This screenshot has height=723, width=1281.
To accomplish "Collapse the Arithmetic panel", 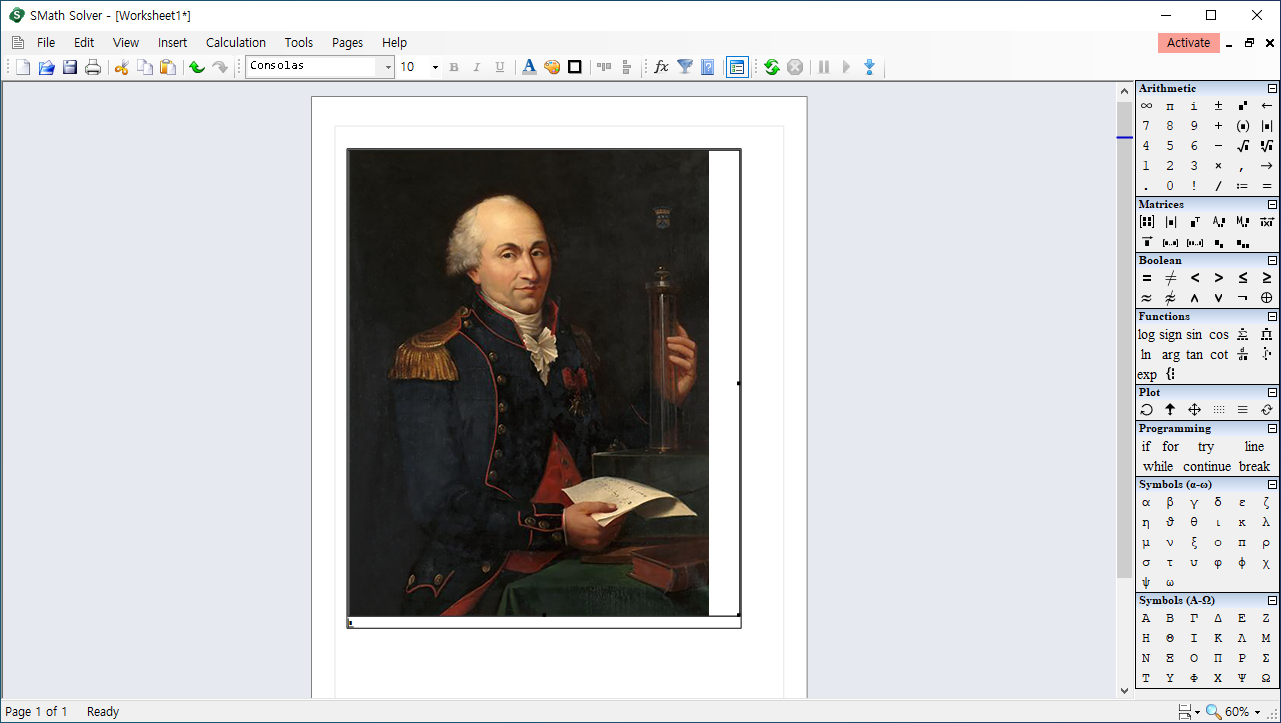I will coord(1272,89).
